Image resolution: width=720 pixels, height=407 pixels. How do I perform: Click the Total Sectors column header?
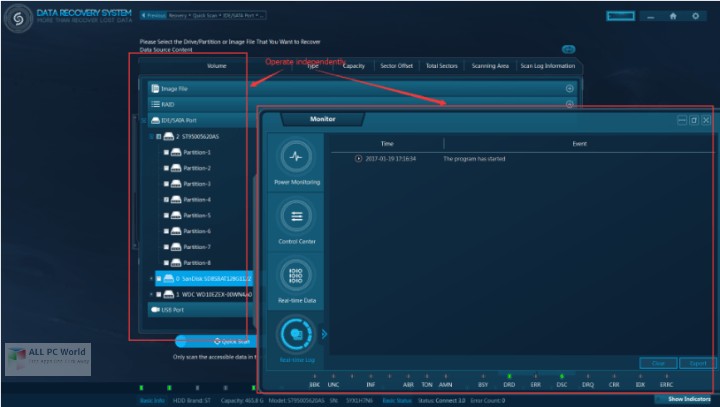(441, 66)
